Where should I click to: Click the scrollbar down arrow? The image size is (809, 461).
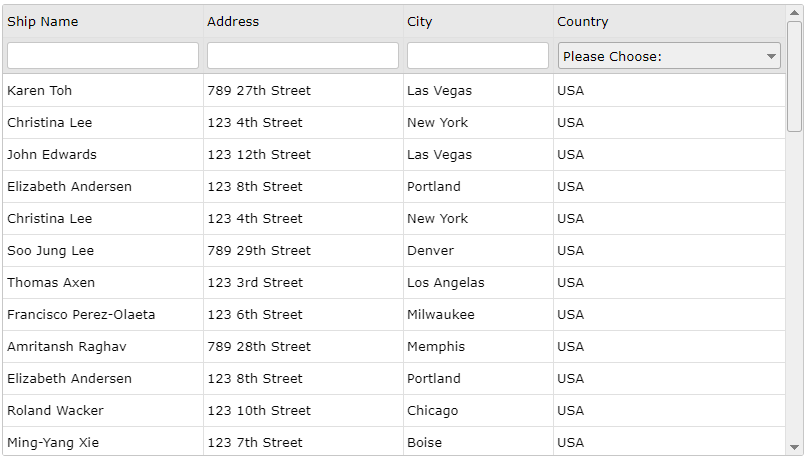794,448
